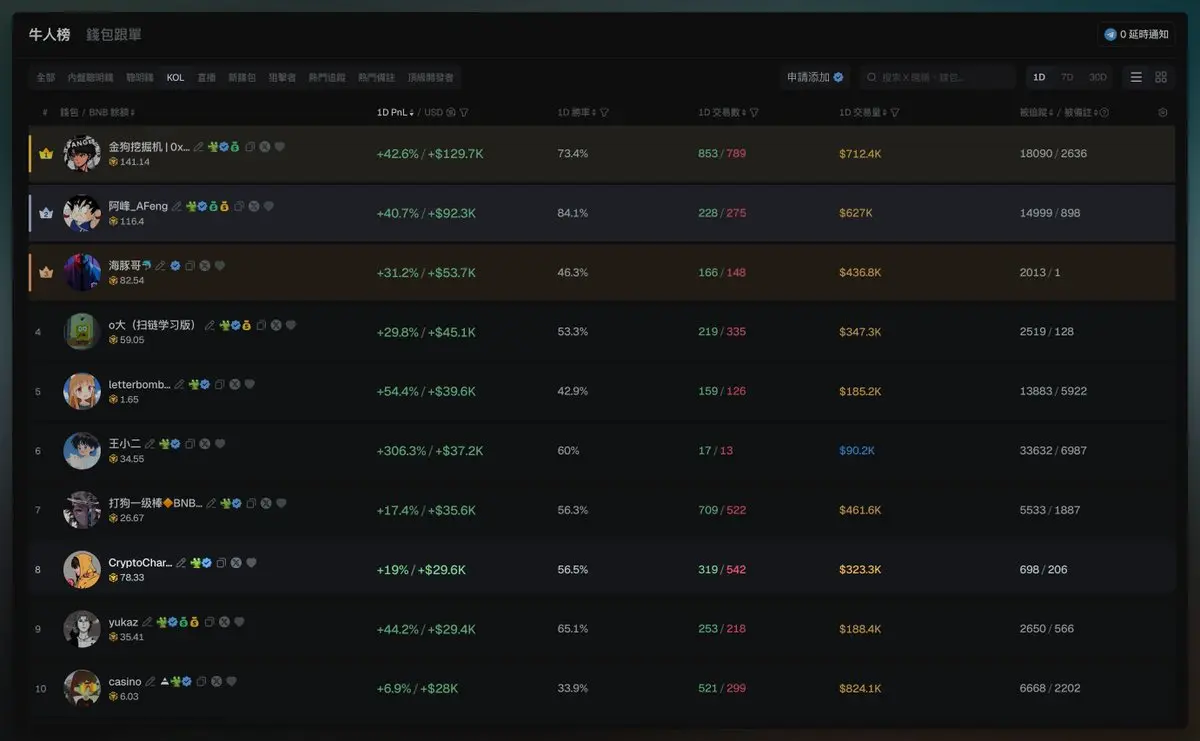1200x741 pixels.
Task: Select 聰明錢 category tab
Action: pyautogui.click(x=140, y=77)
